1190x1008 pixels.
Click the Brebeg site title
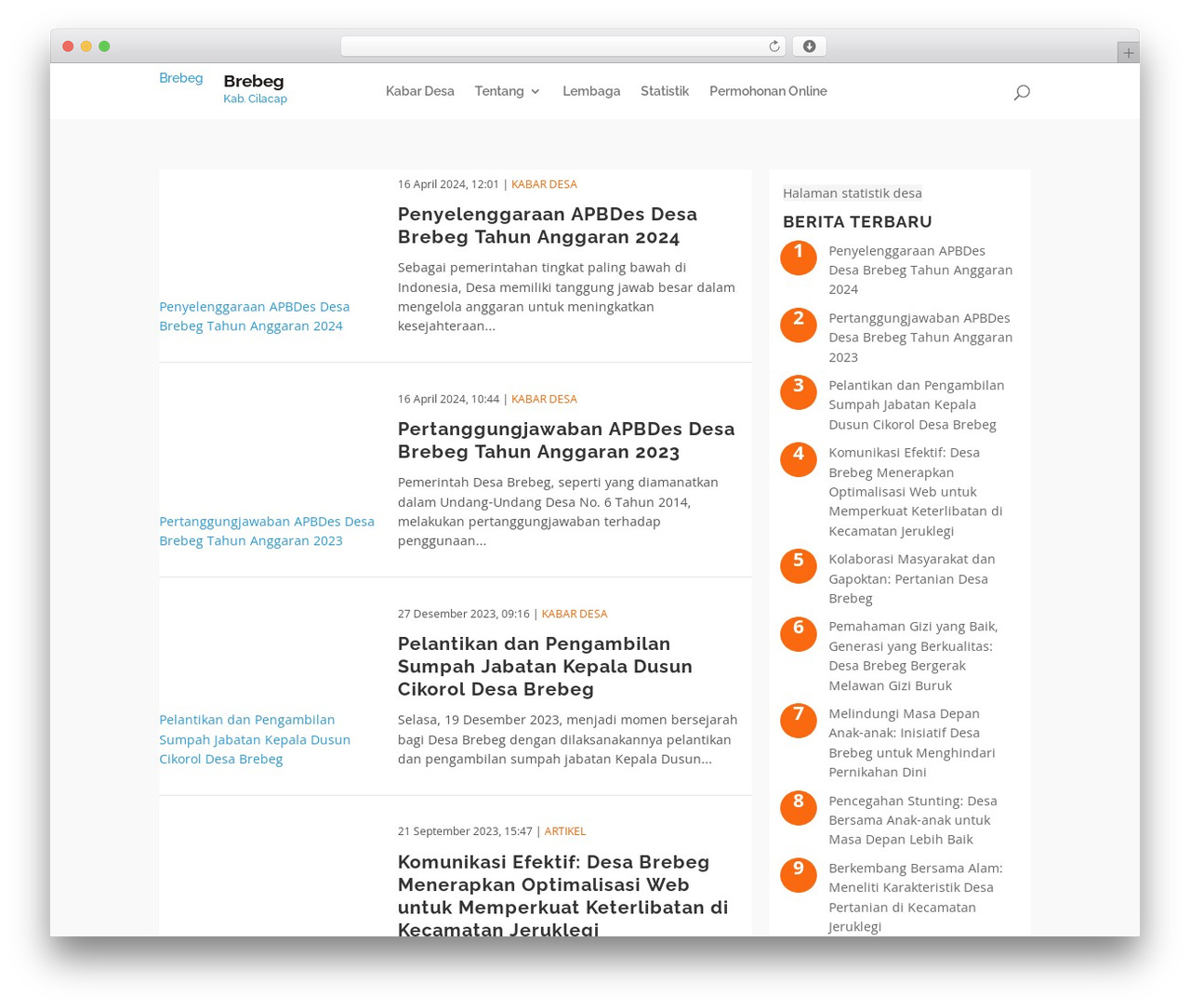(254, 81)
